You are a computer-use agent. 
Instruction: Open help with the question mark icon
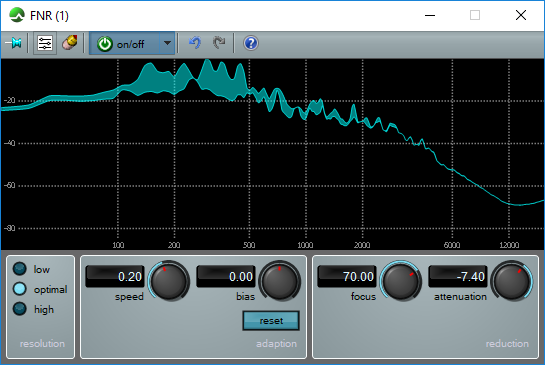[x=251, y=43]
